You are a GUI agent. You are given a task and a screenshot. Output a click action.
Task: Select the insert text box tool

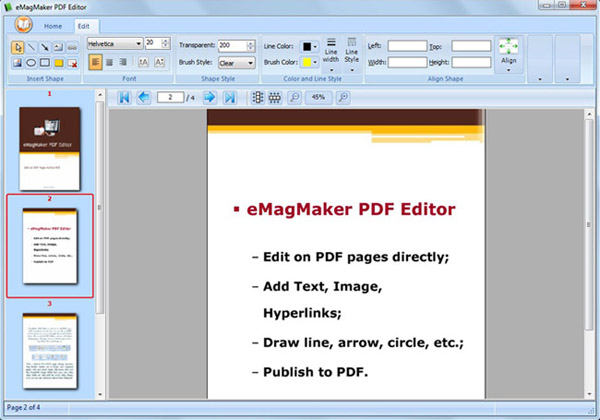(58, 47)
